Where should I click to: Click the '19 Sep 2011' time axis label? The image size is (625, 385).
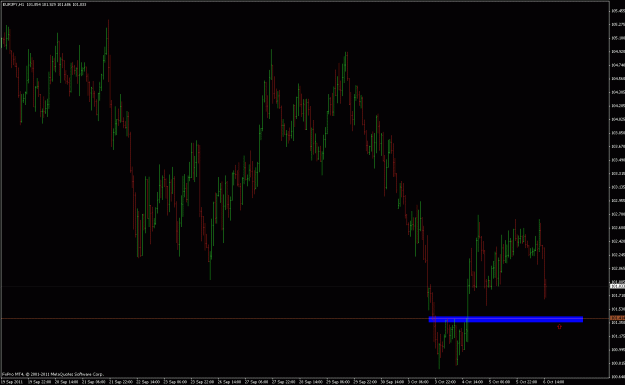coord(12,382)
